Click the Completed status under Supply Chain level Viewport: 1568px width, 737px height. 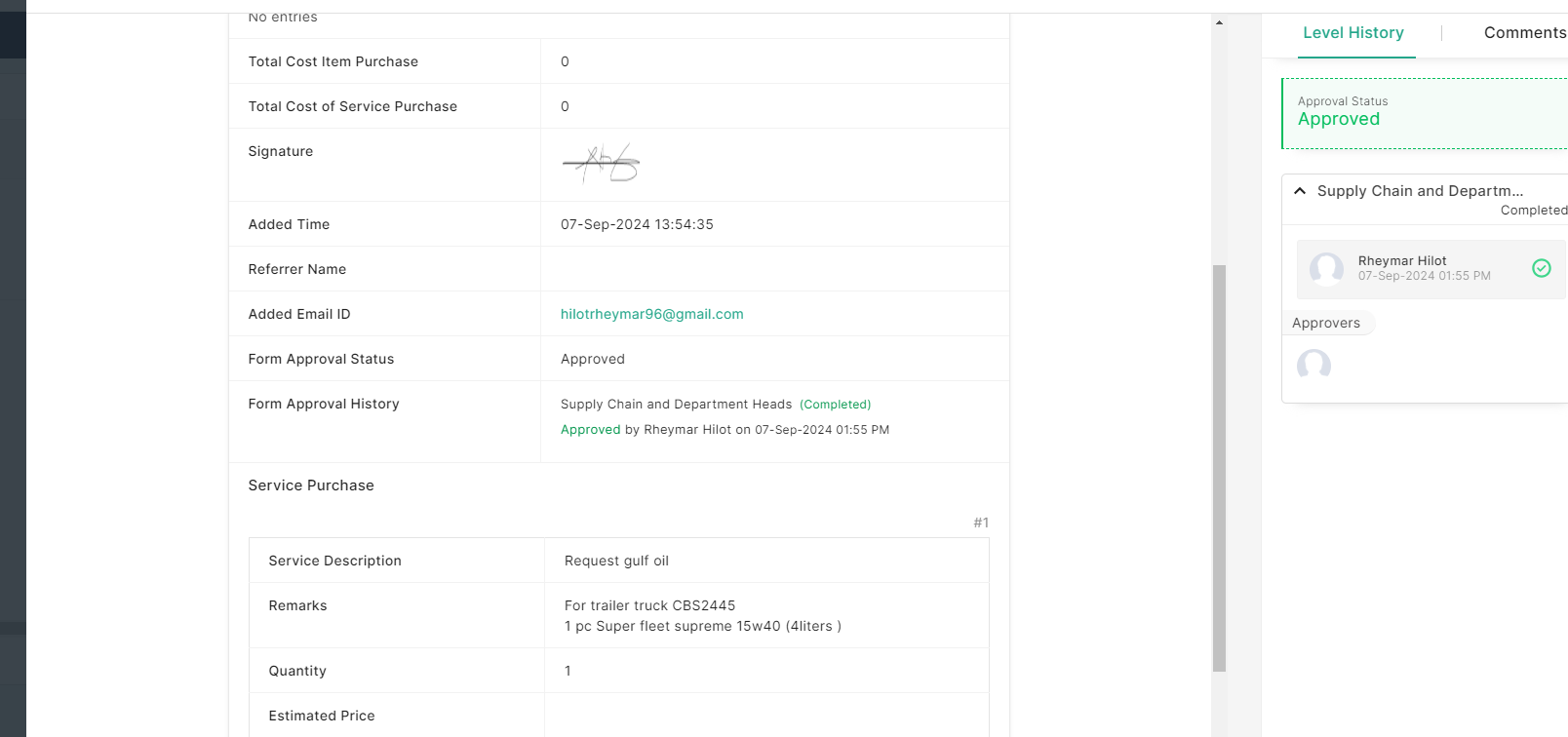tap(1533, 211)
